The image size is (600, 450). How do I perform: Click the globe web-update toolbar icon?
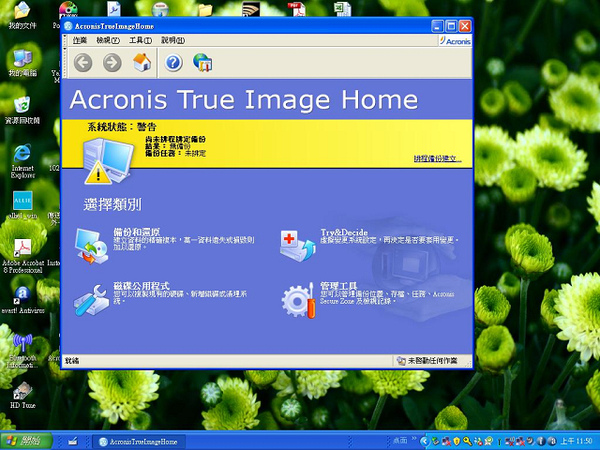203,62
